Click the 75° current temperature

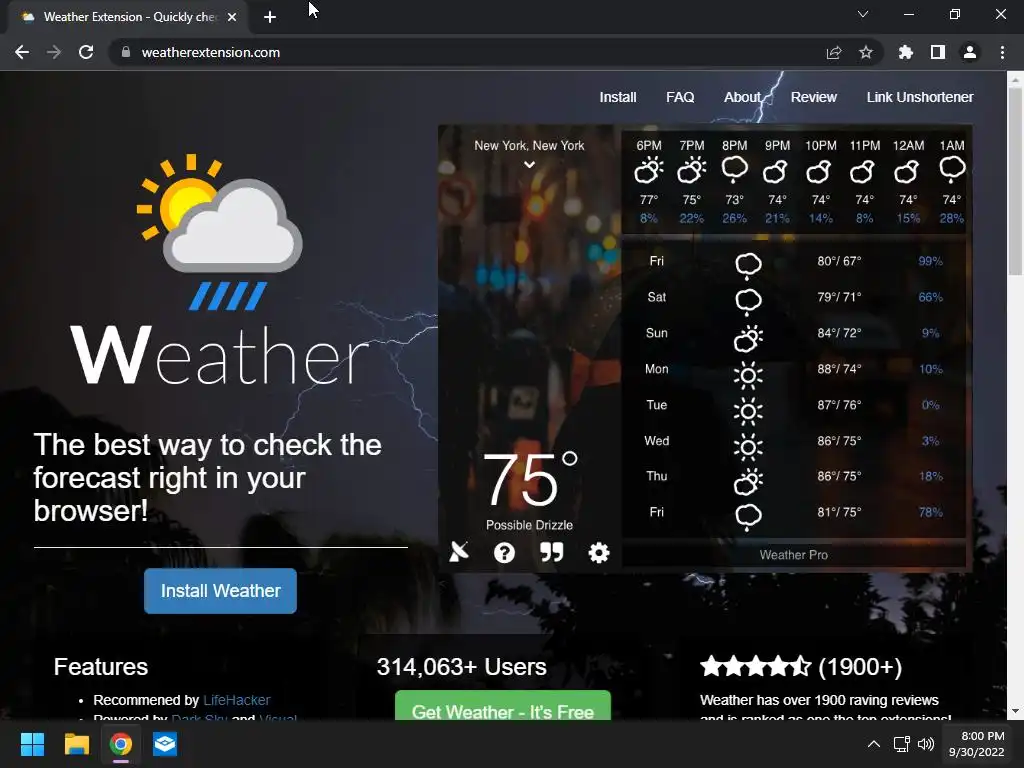click(x=530, y=479)
